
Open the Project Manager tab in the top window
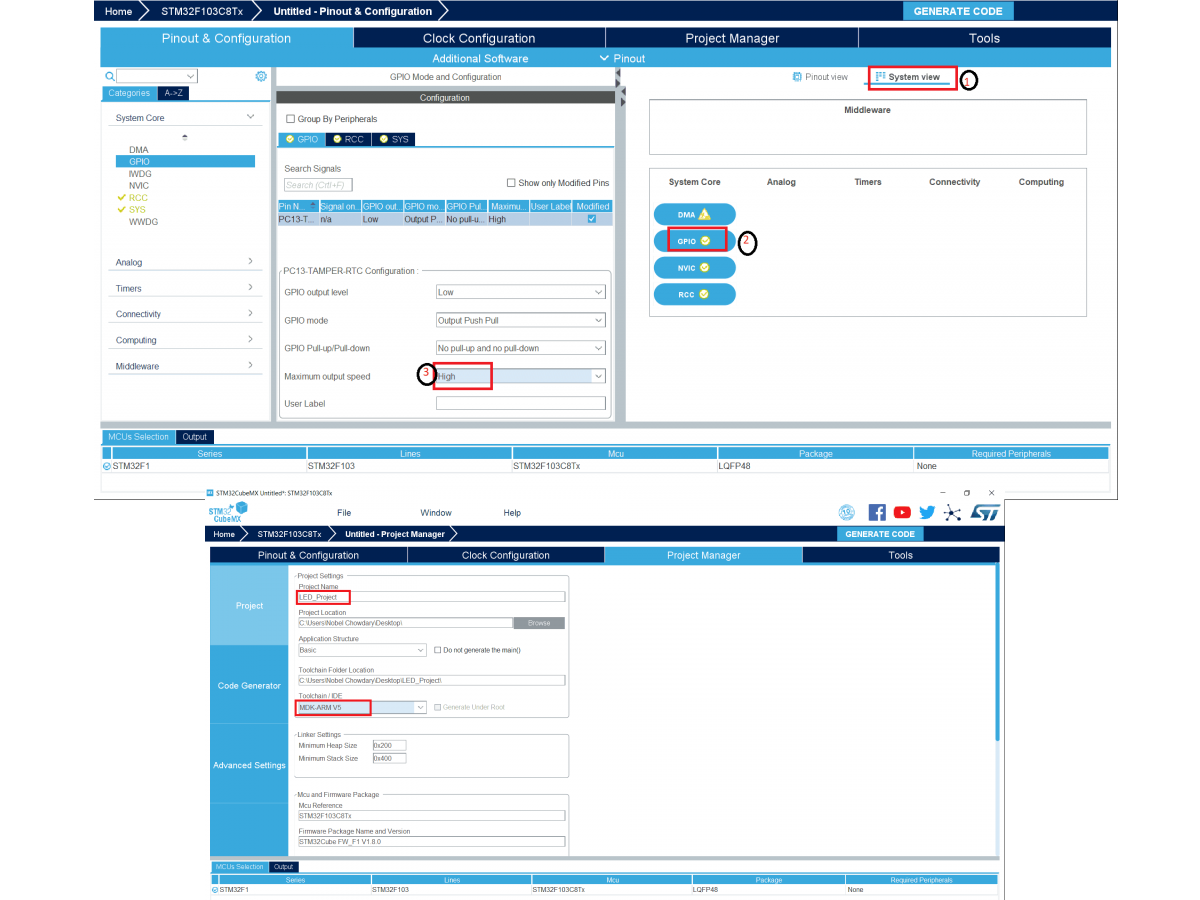point(732,38)
